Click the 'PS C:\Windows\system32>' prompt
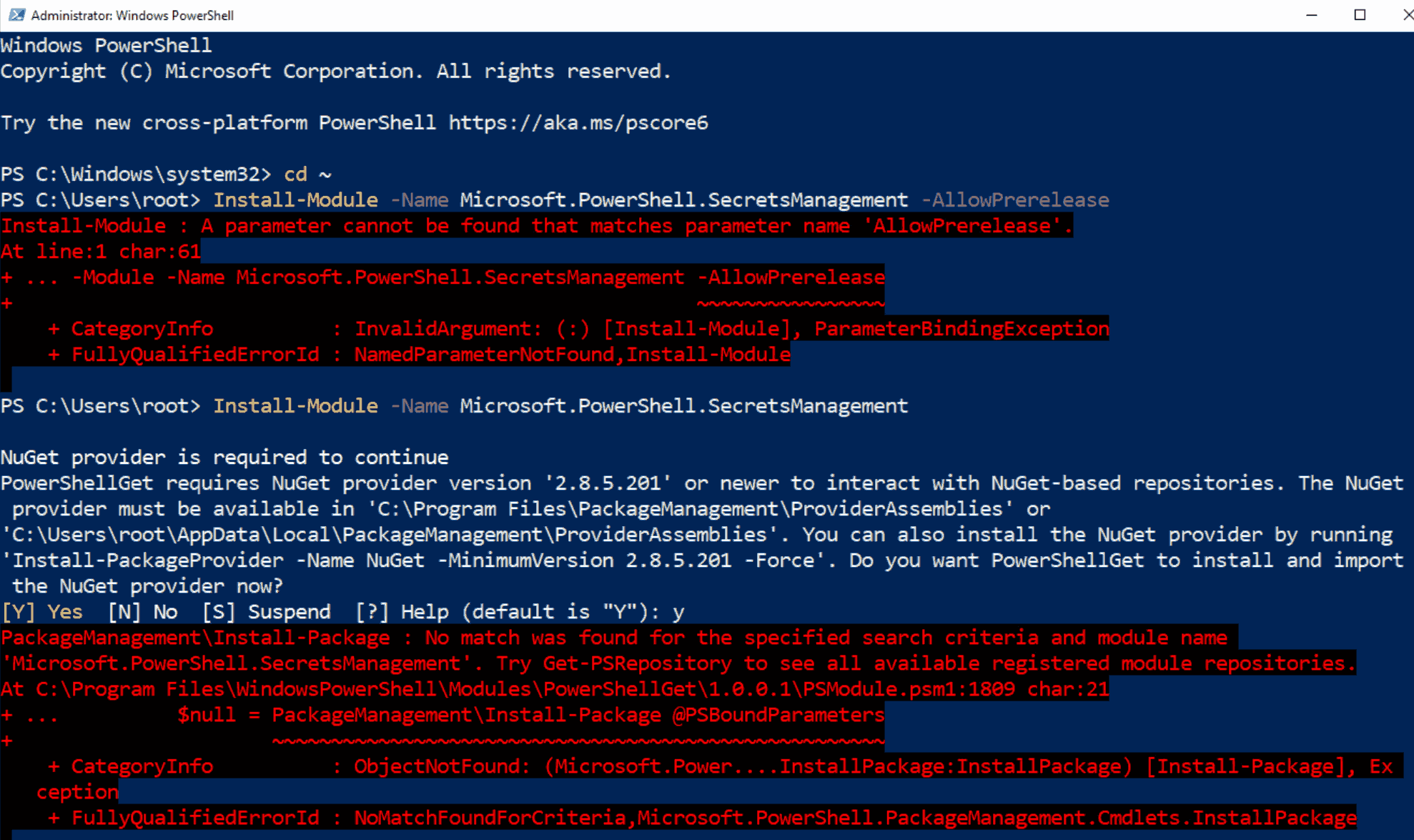This screenshot has height=840, width=1414. click(136, 174)
